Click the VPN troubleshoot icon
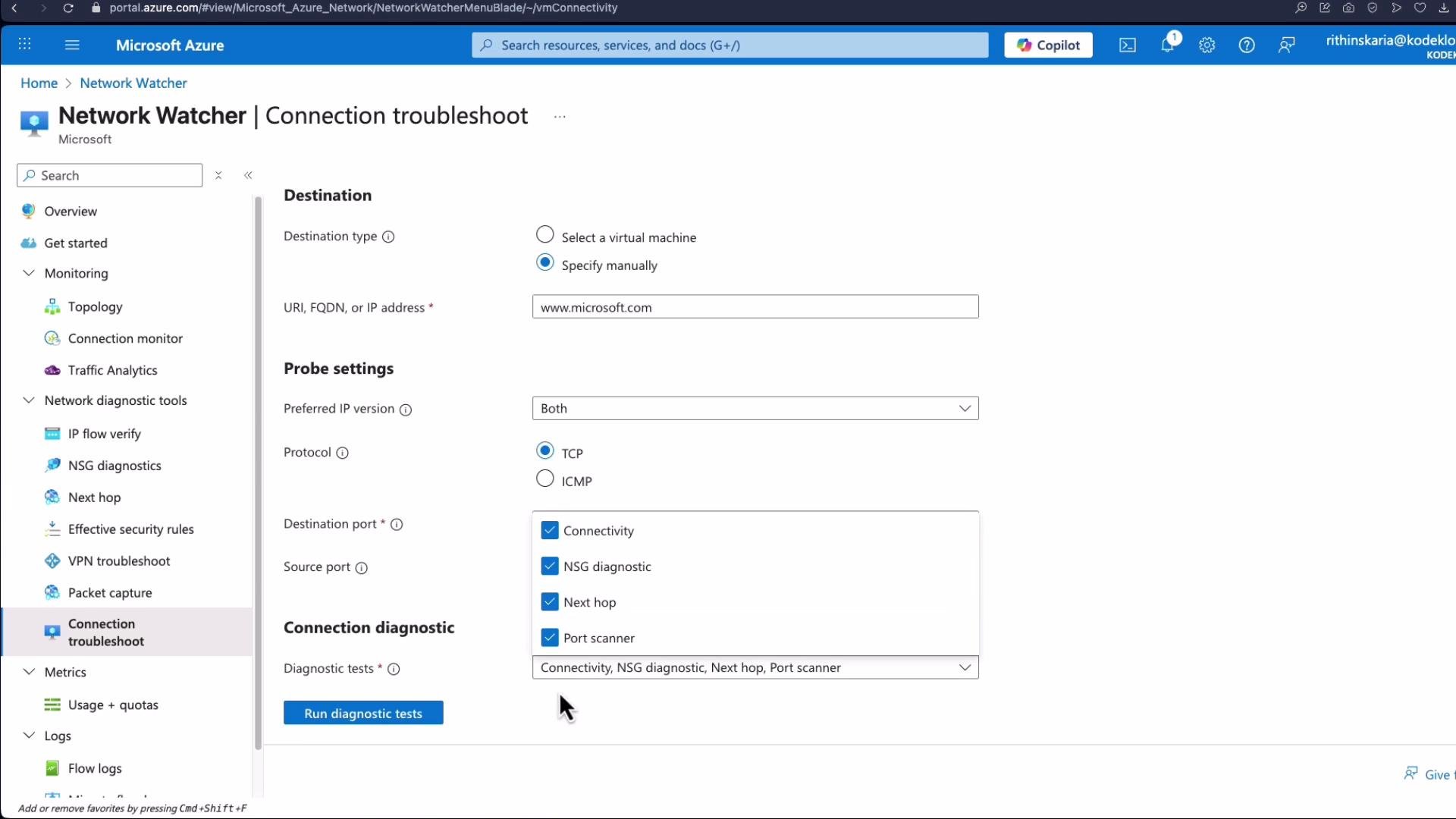Image resolution: width=1456 pixels, height=819 pixels. 52,561
